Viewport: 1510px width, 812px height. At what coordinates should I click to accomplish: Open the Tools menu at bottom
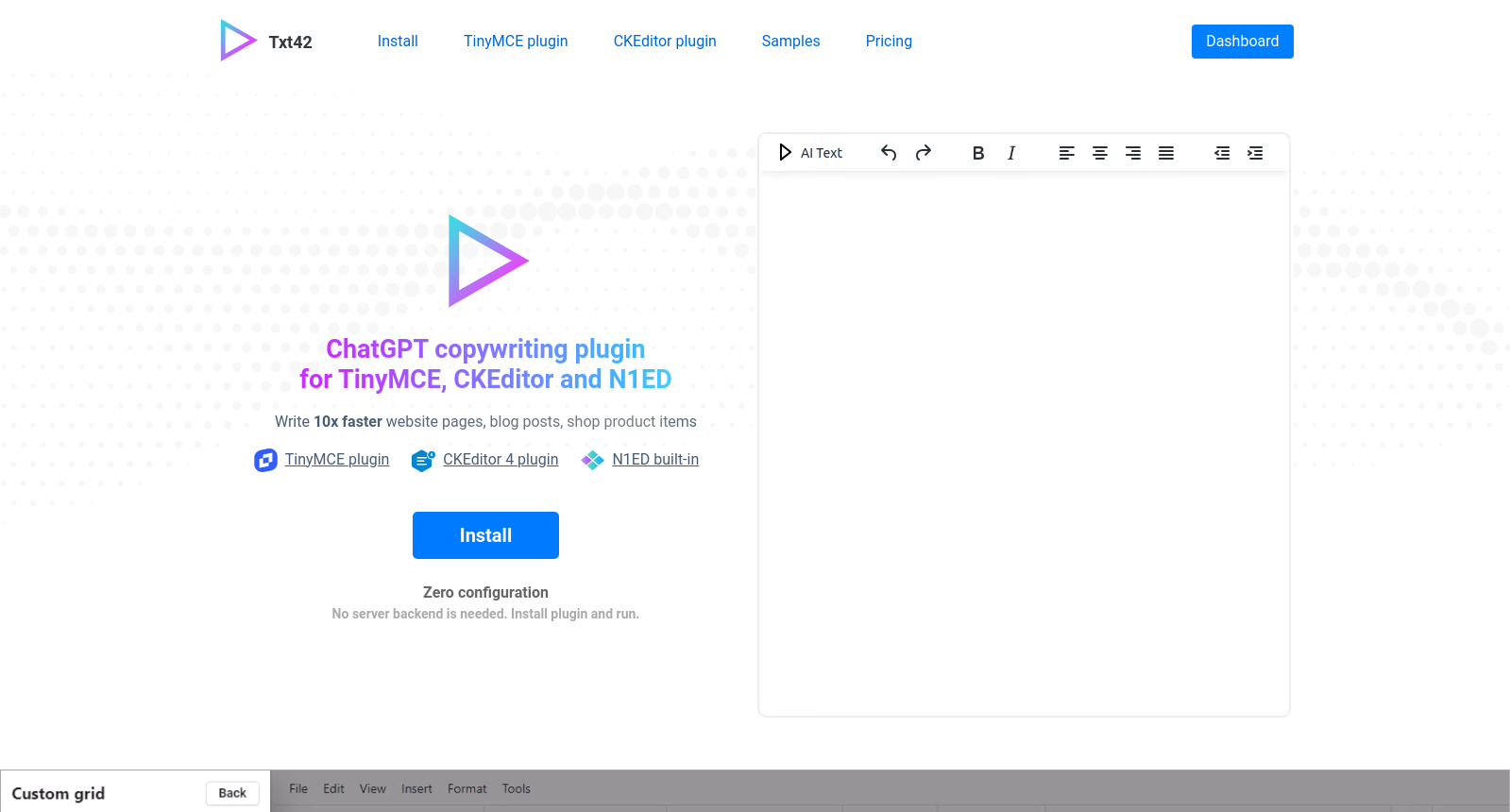[517, 788]
